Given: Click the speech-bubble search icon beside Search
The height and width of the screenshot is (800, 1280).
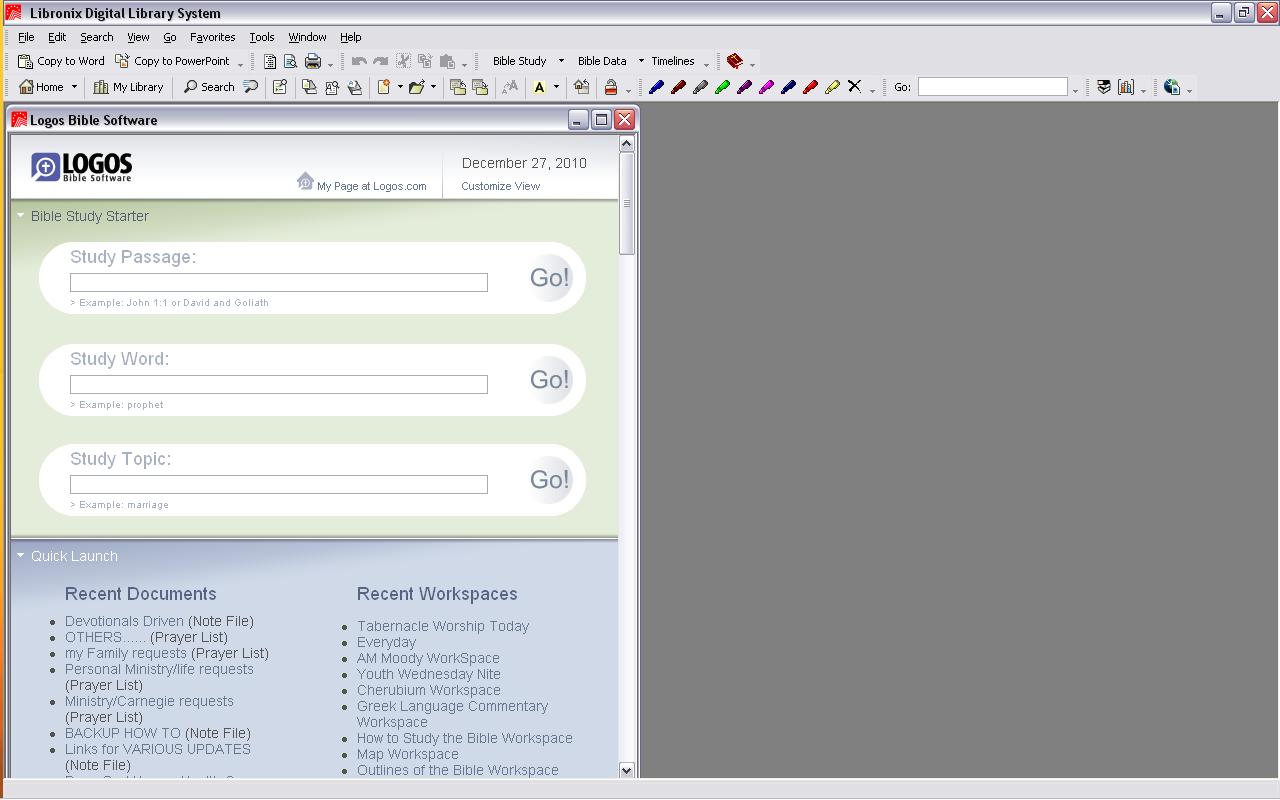Looking at the screenshot, I should [x=251, y=87].
